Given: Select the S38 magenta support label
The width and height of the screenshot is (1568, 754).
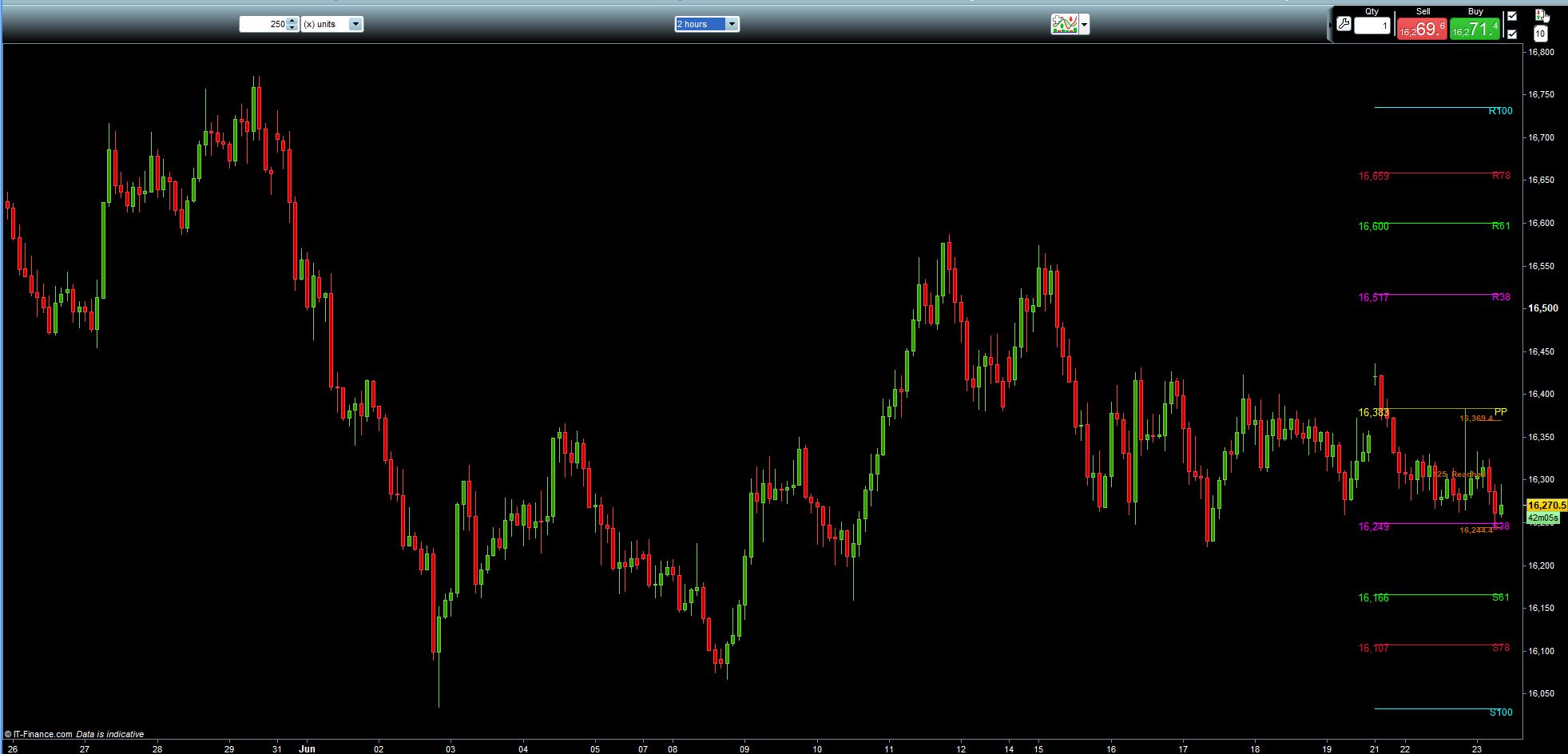Looking at the screenshot, I should [x=1501, y=526].
